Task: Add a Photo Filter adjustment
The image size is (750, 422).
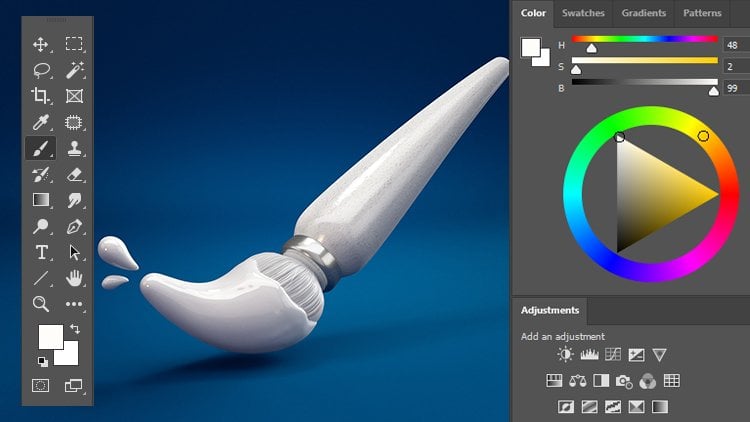Action: [624, 381]
